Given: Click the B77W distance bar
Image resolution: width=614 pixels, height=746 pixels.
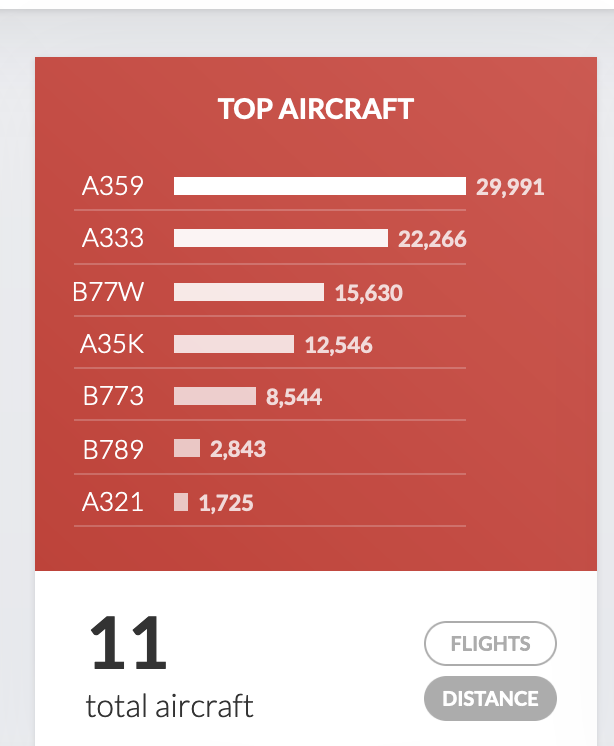Looking at the screenshot, I should (x=249, y=292).
